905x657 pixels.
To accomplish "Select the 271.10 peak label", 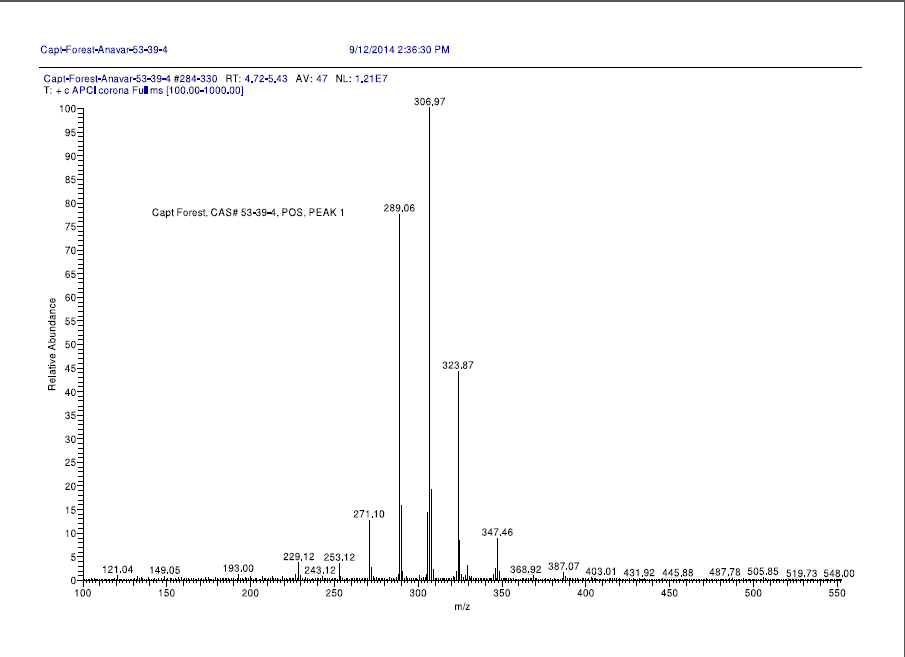I will pos(369,514).
